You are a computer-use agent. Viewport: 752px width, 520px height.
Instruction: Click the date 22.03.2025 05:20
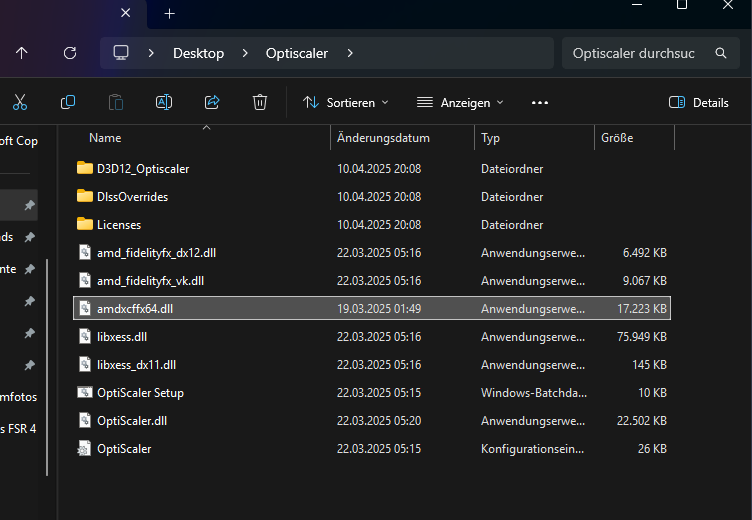[x=379, y=421]
